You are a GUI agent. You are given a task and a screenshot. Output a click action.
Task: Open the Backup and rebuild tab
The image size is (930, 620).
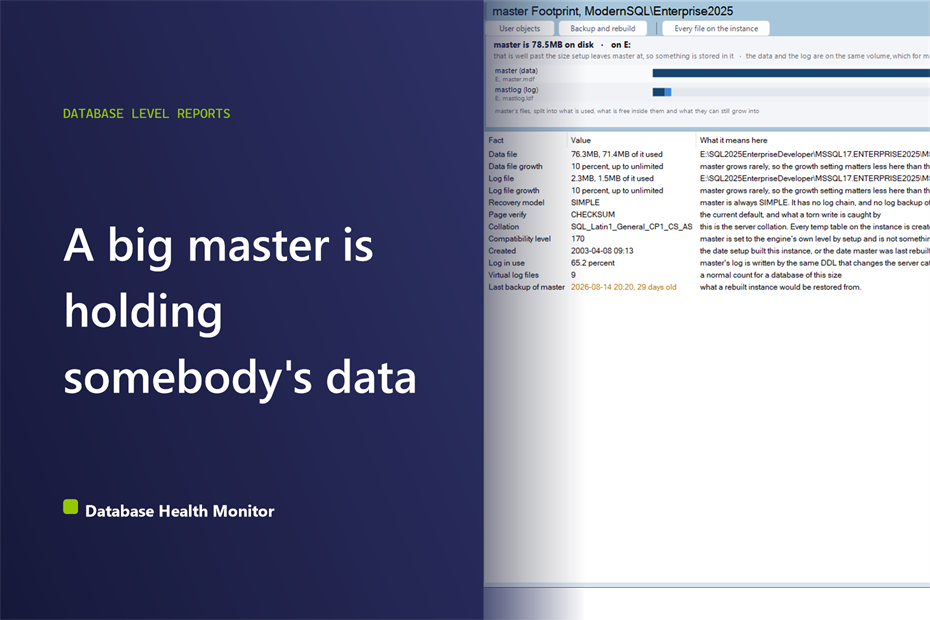coord(603,28)
